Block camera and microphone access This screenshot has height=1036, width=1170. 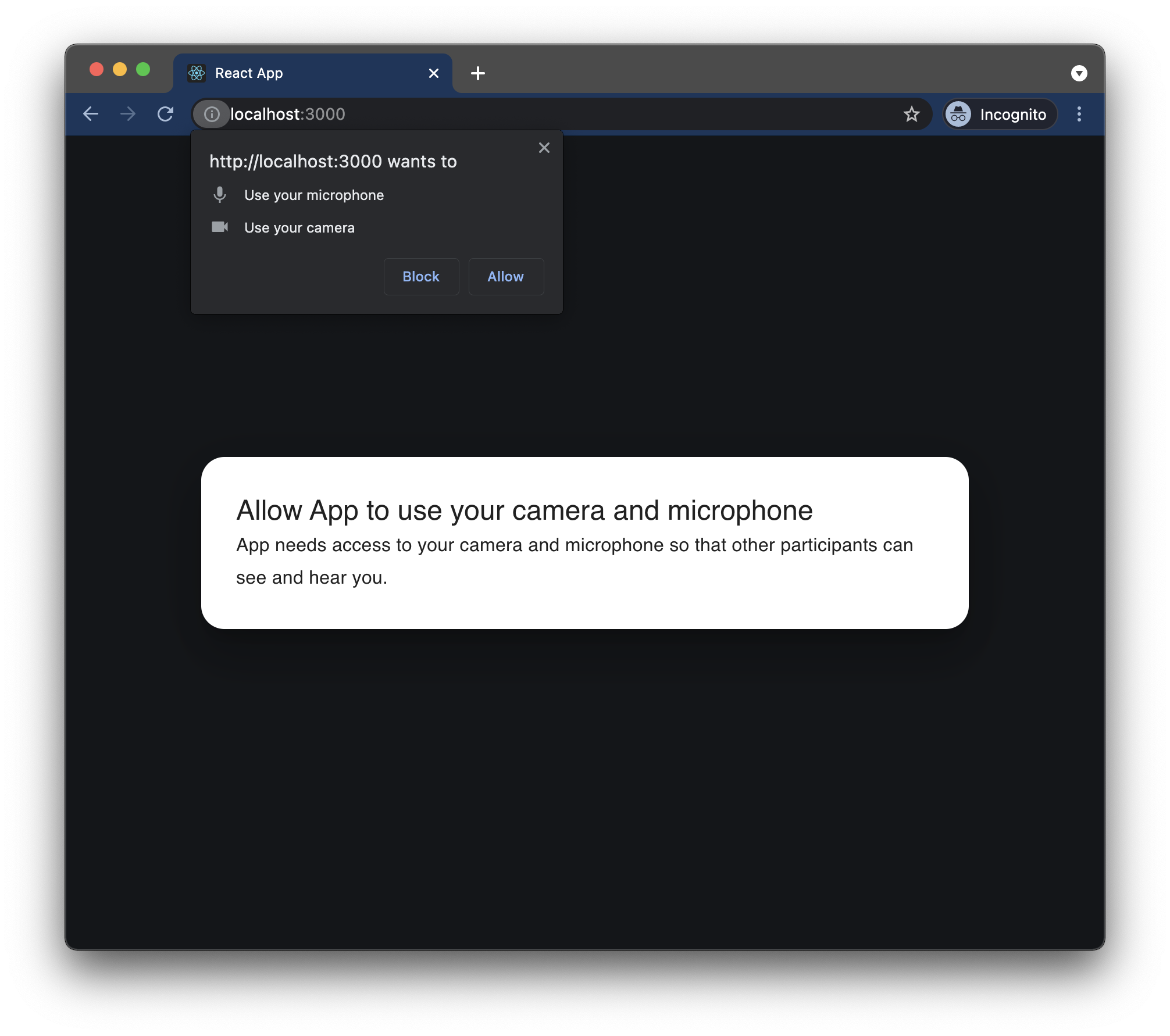(x=421, y=277)
